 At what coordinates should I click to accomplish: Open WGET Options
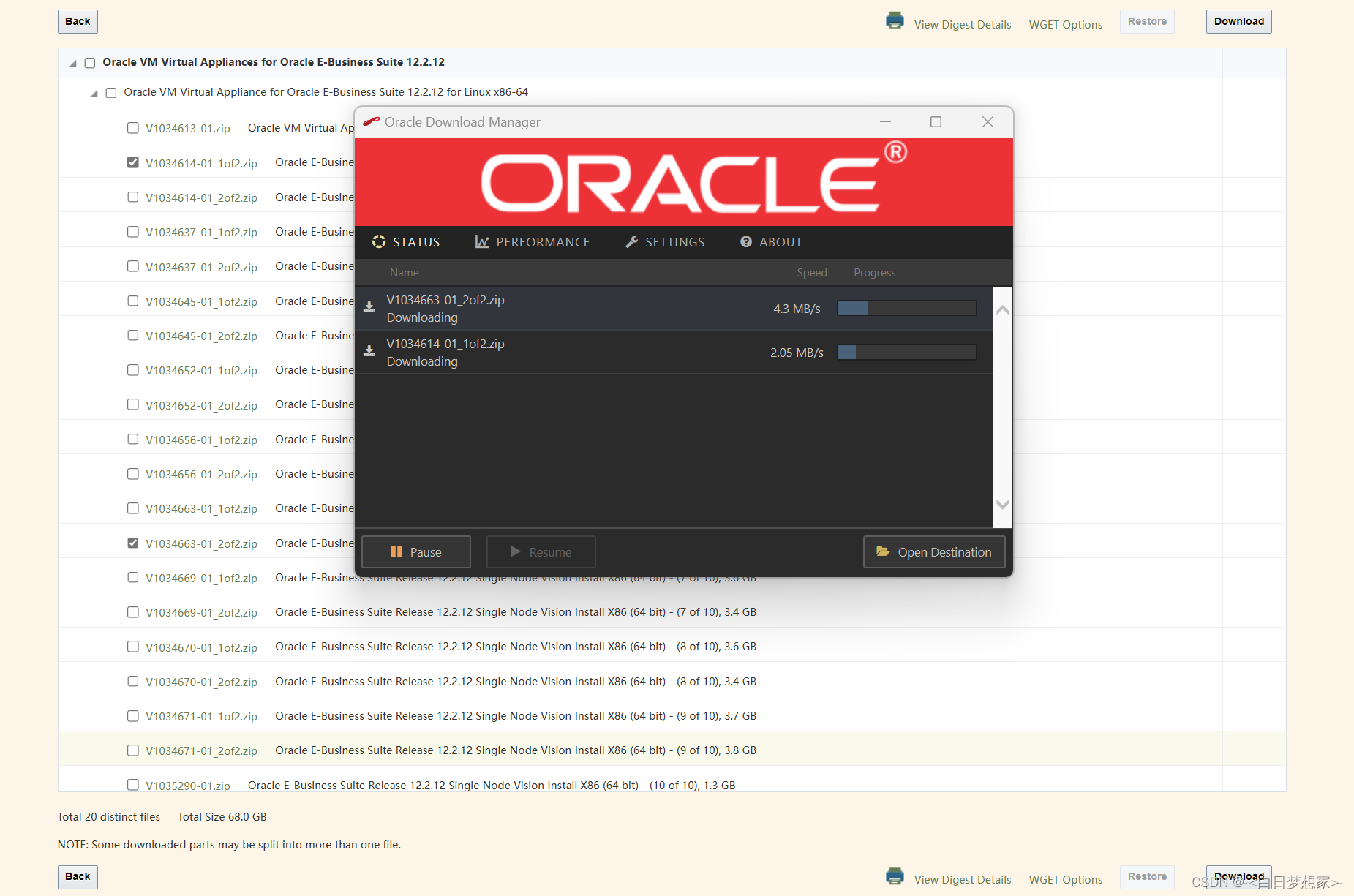pos(1065,24)
